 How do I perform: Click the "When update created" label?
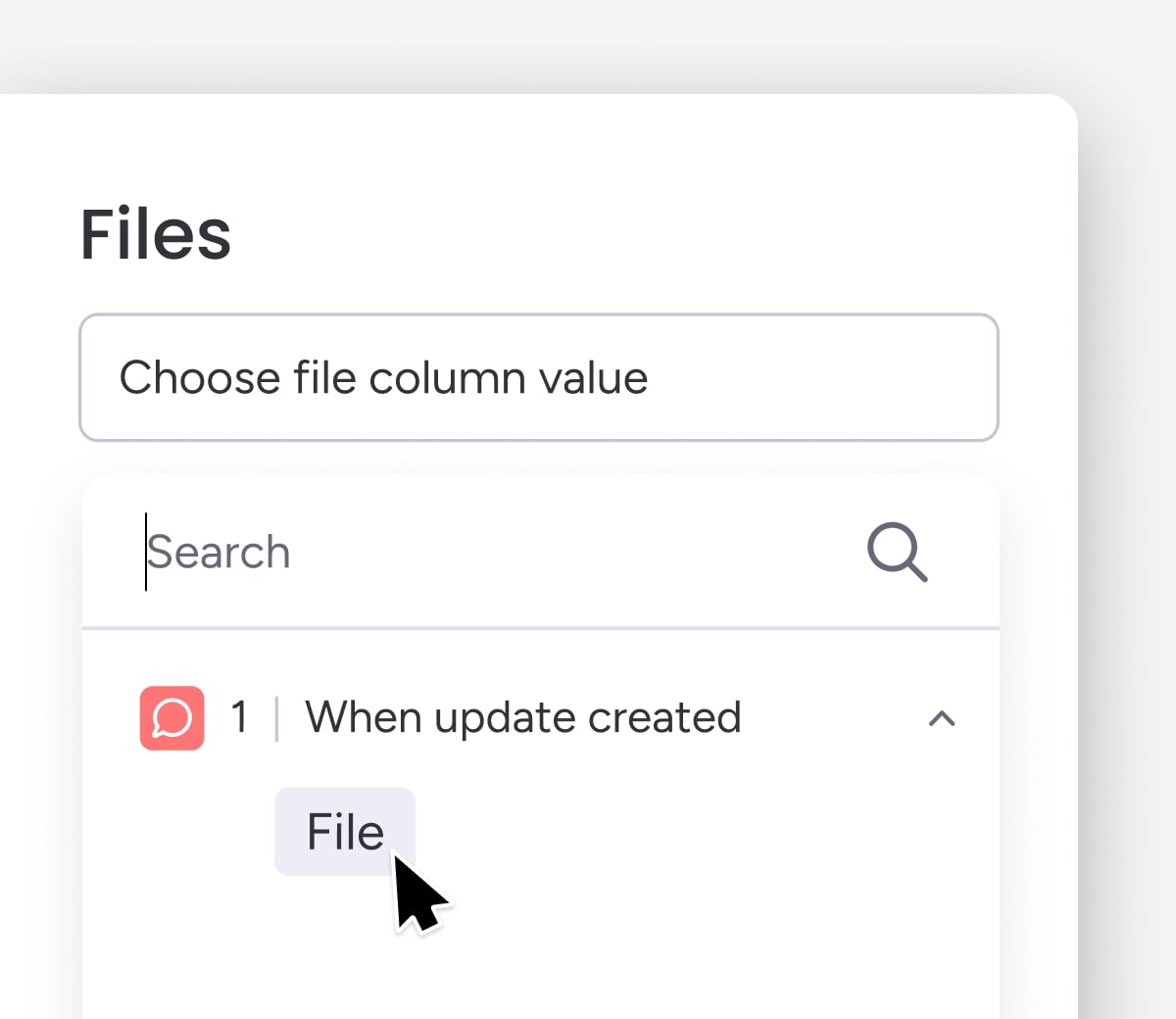(x=523, y=717)
